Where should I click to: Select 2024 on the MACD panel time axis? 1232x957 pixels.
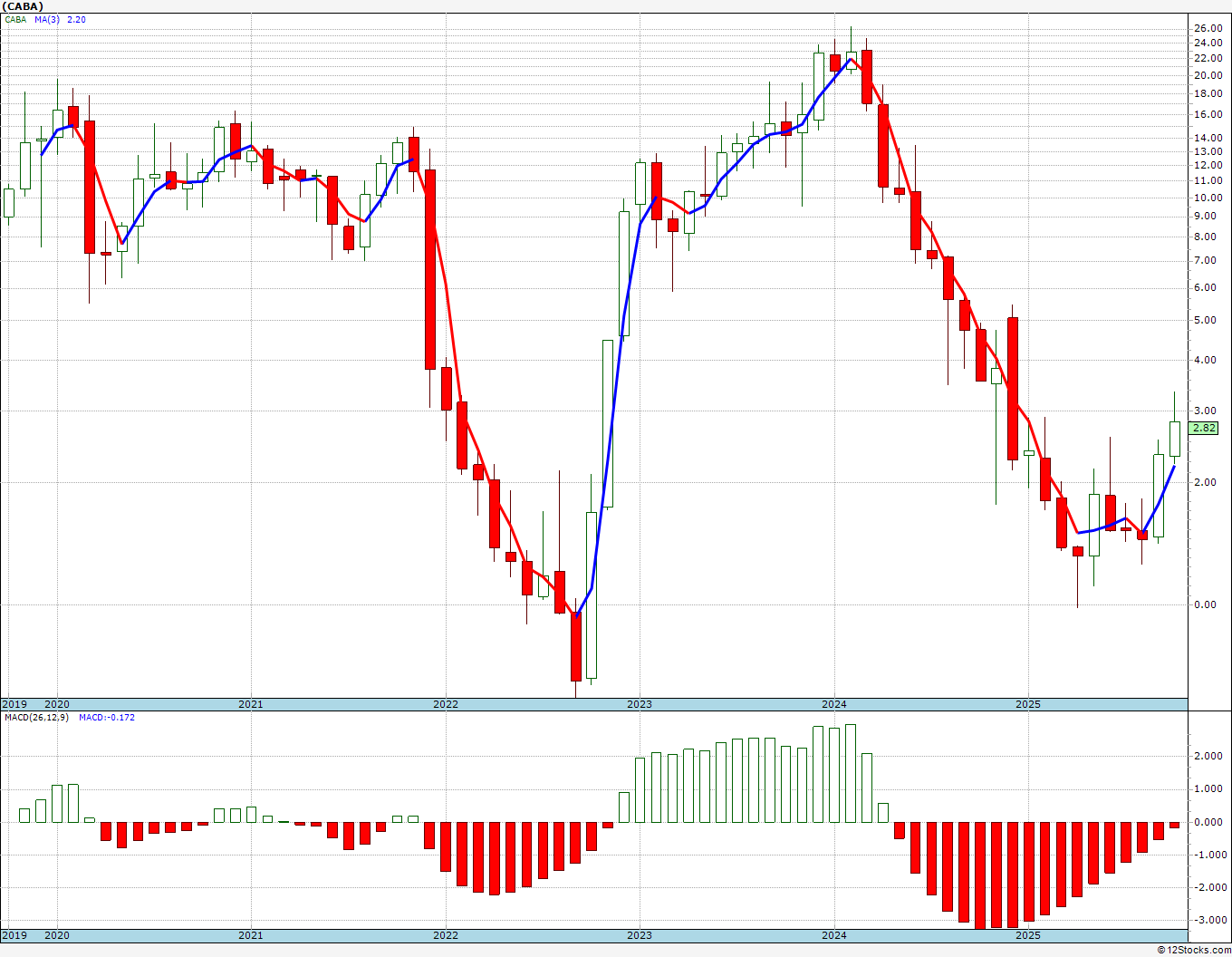(834, 935)
